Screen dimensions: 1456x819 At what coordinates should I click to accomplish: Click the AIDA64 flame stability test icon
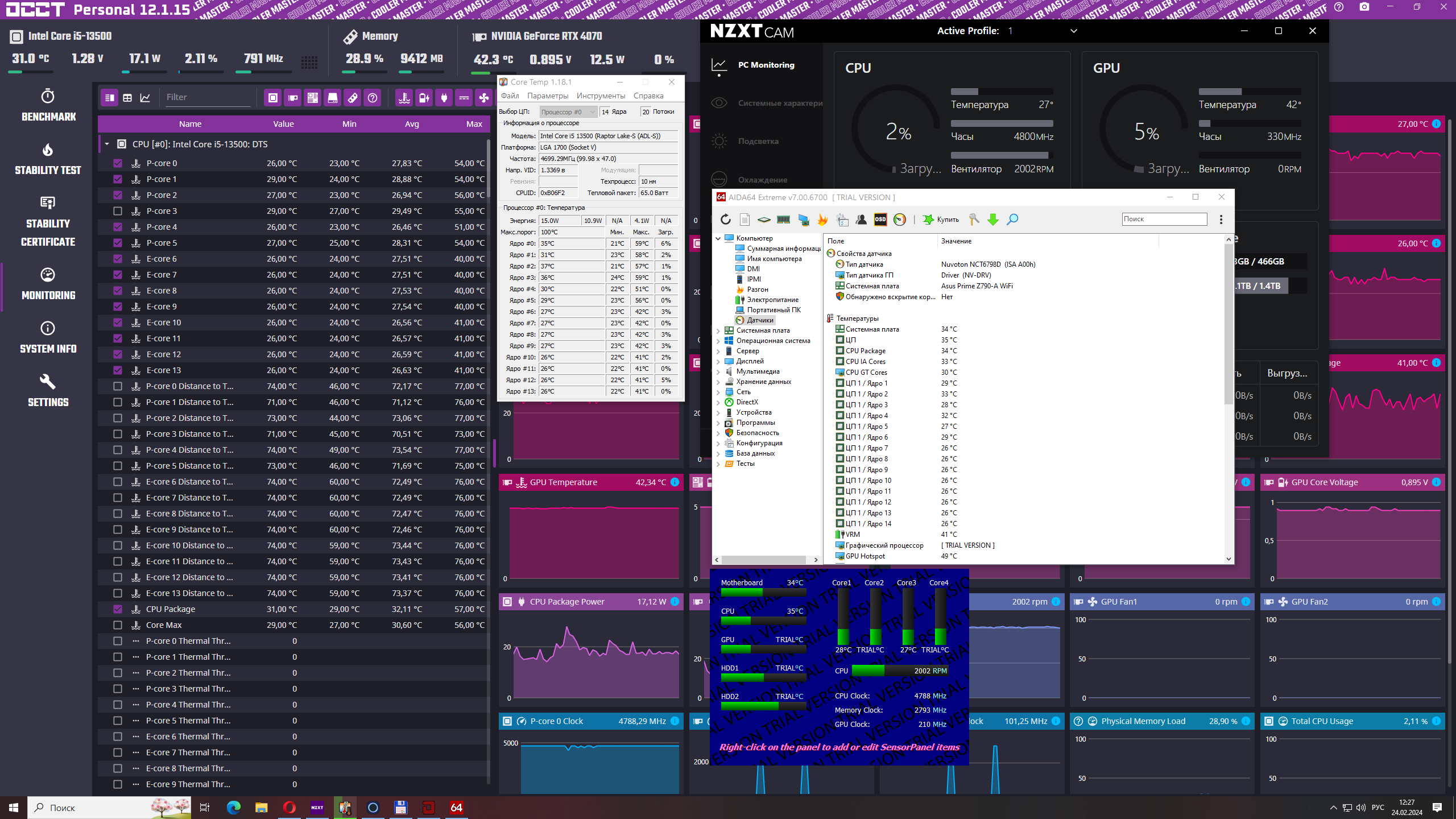(822, 220)
